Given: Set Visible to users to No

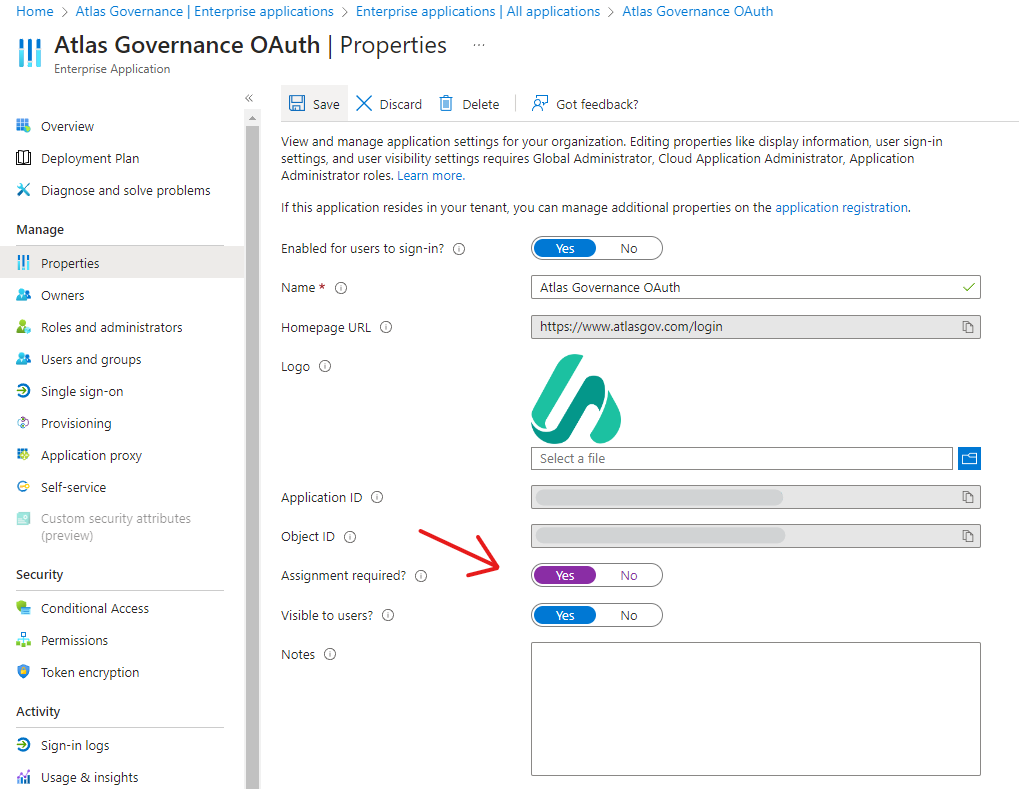Looking at the screenshot, I should tap(629, 615).
